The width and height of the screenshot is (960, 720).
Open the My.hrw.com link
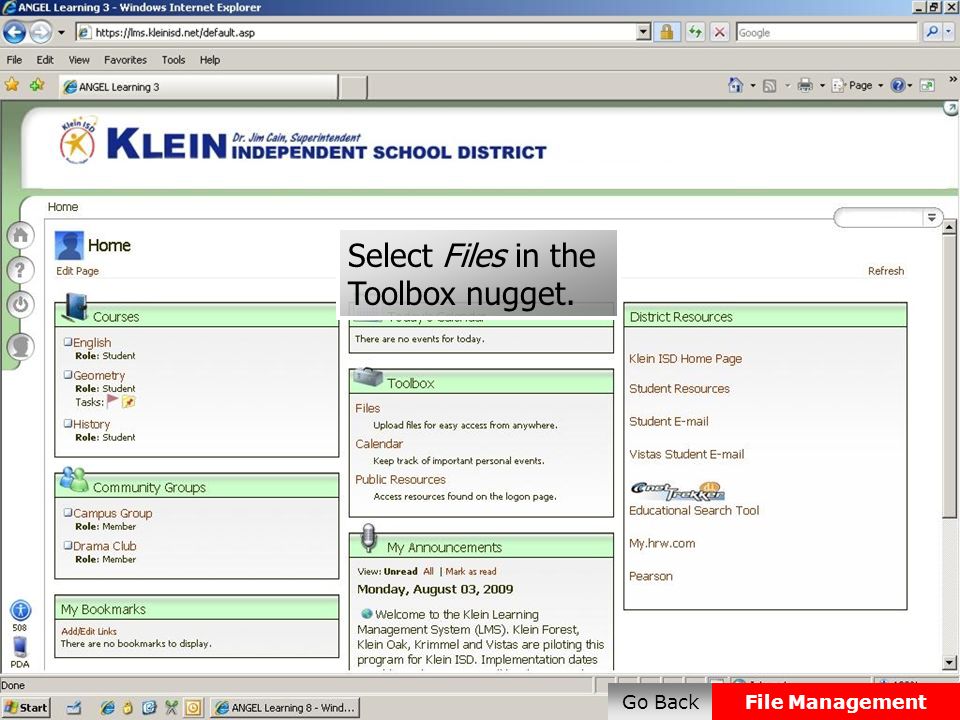tap(662, 543)
